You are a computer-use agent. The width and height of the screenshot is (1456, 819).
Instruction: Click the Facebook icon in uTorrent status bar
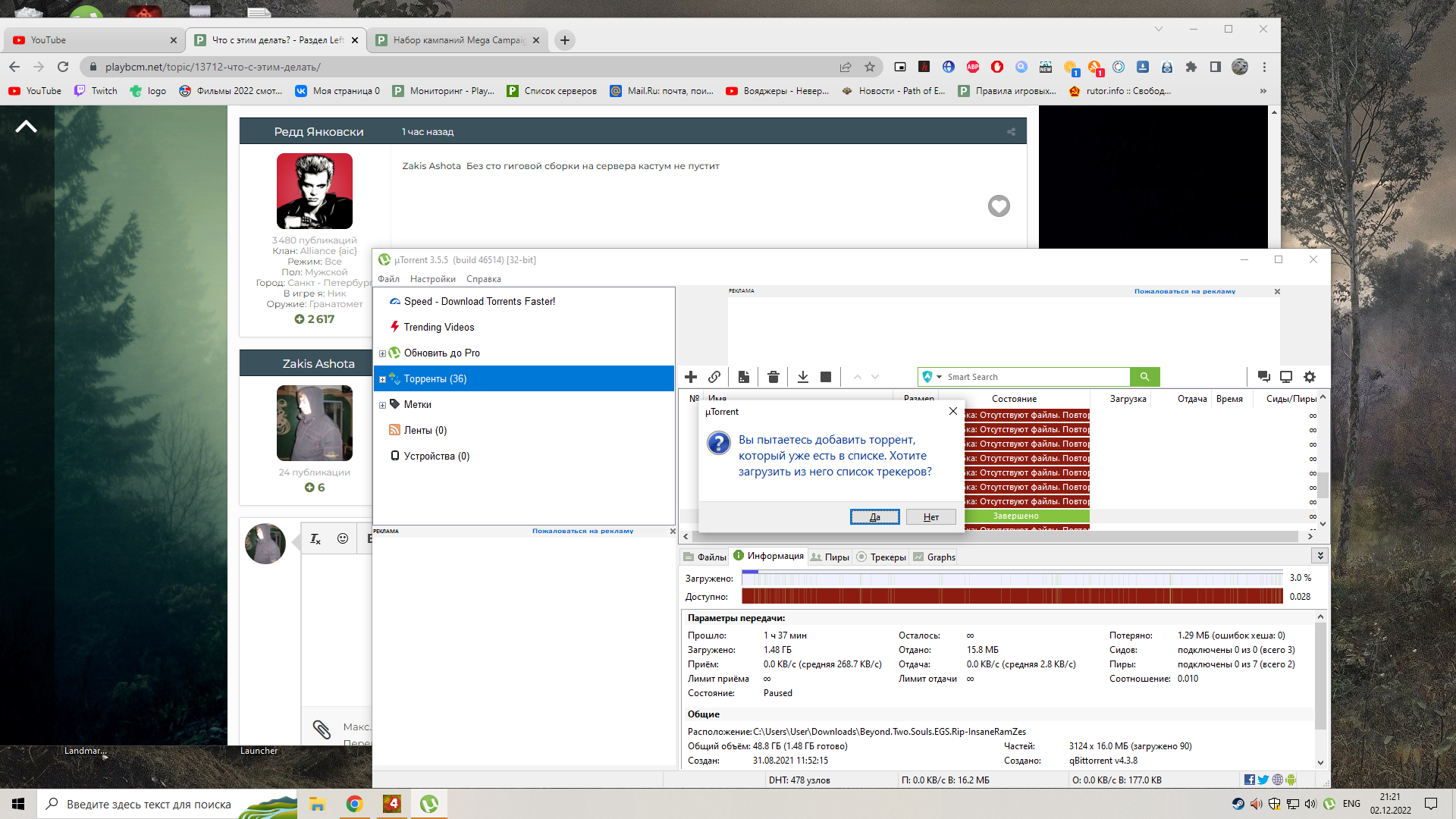point(1250,780)
